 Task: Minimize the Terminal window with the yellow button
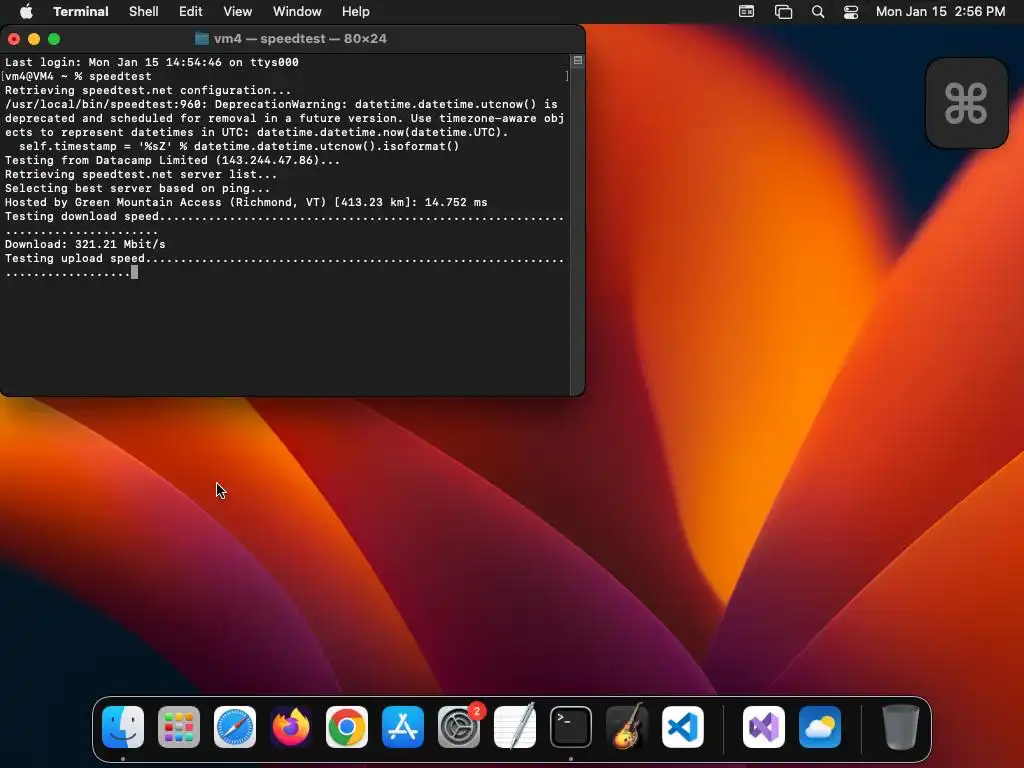[34, 39]
